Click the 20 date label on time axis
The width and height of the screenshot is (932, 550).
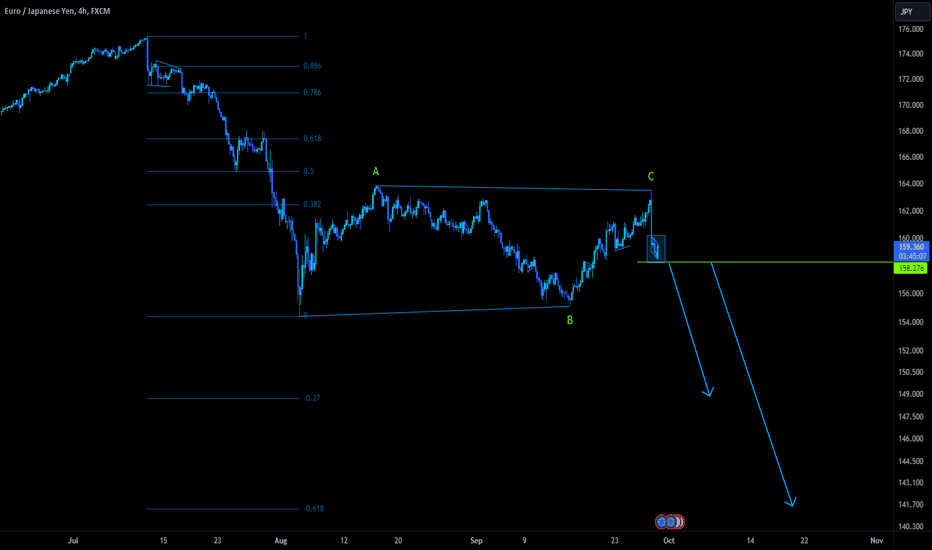[398, 541]
